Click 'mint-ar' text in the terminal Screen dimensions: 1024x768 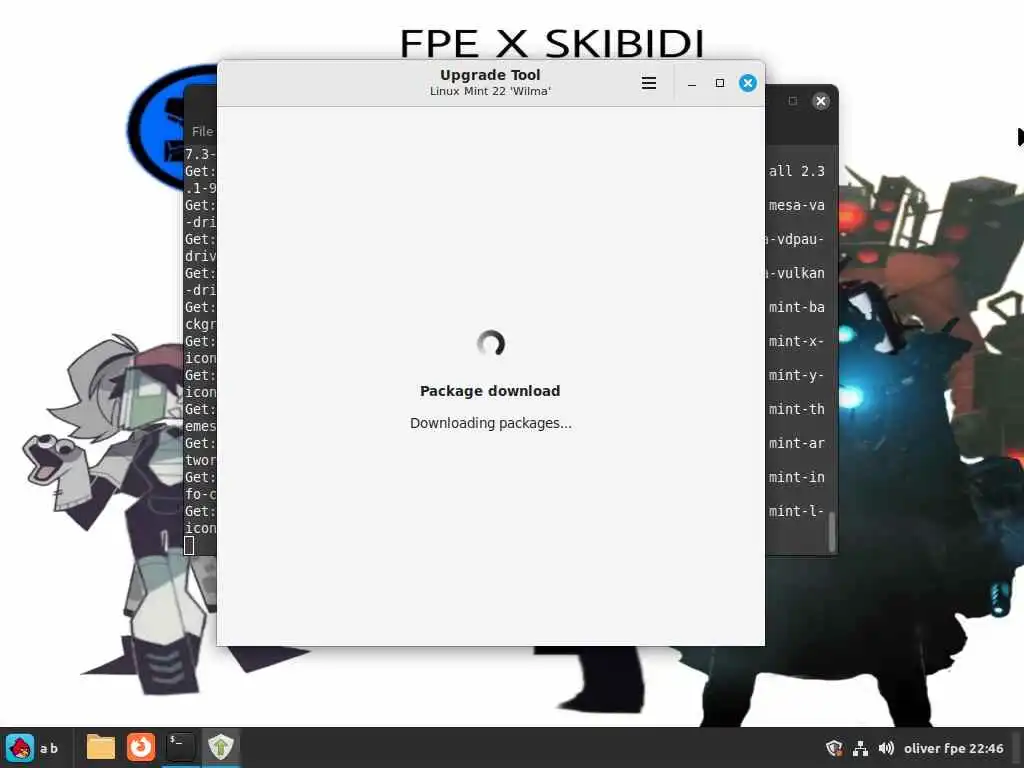pyautogui.click(x=797, y=443)
